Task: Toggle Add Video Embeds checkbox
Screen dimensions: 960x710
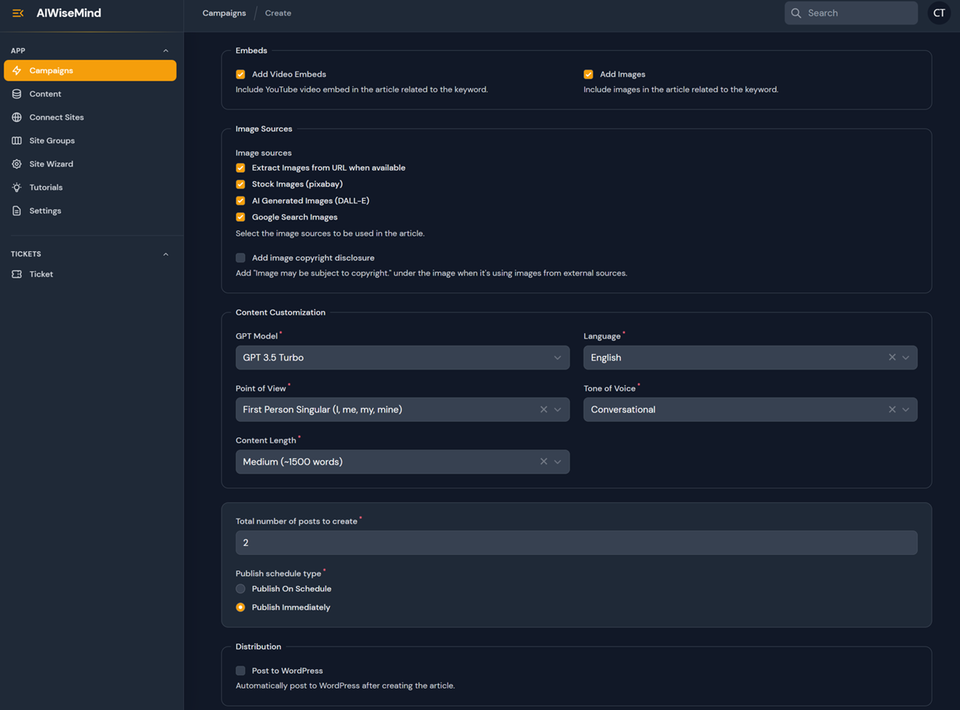Action: (241, 74)
